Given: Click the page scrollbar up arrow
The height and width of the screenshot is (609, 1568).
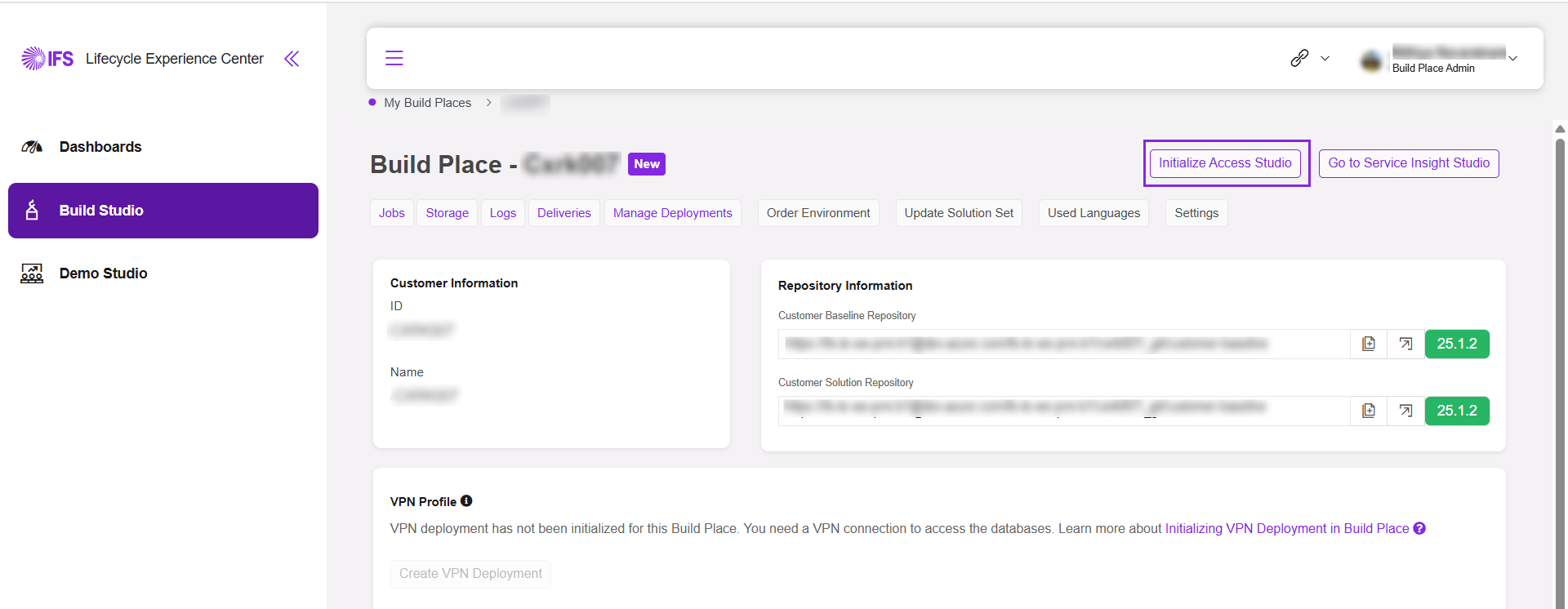Looking at the screenshot, I should (1560, 129).
